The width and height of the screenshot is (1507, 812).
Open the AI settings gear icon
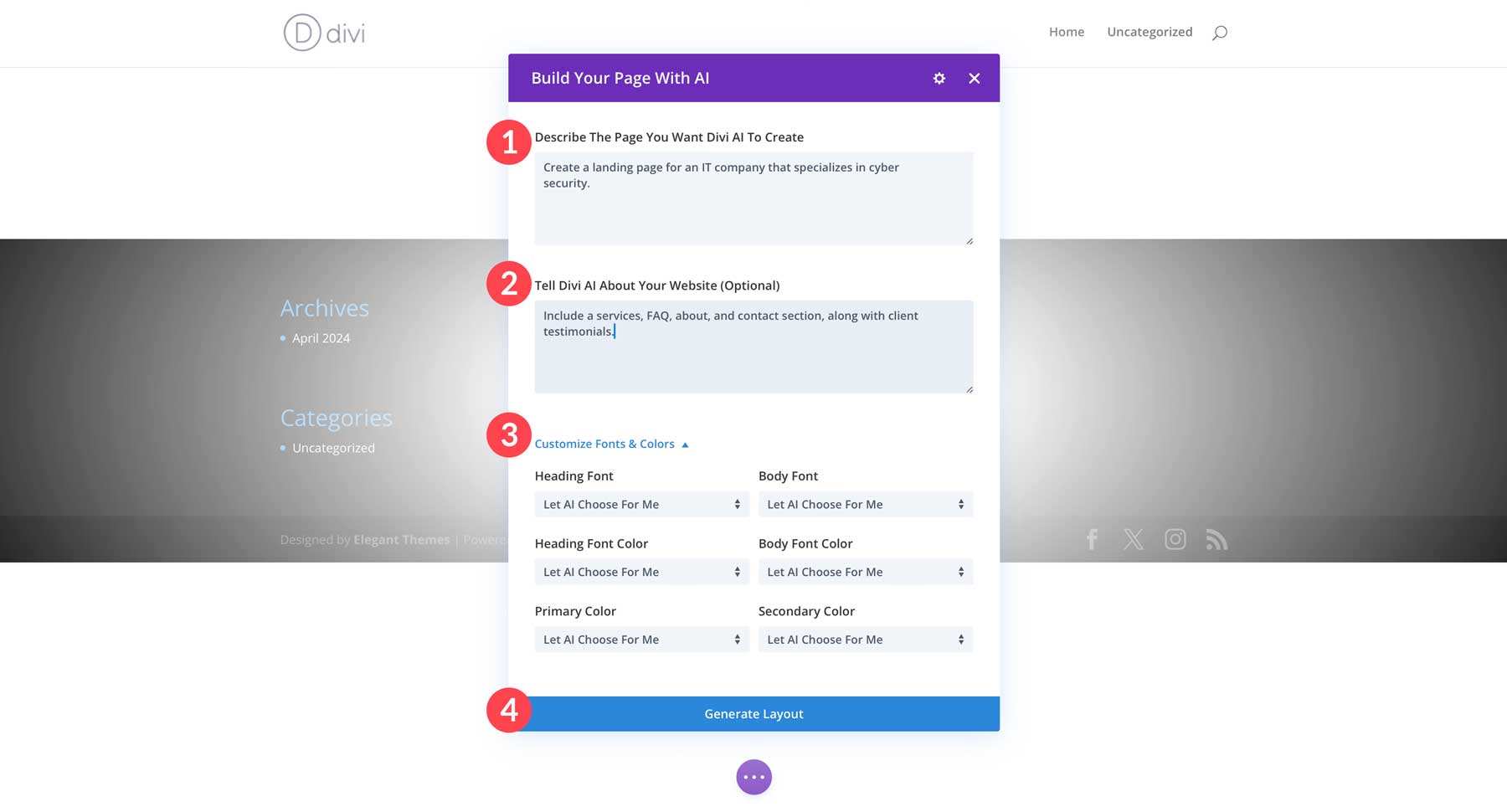[x=938, y=78]
